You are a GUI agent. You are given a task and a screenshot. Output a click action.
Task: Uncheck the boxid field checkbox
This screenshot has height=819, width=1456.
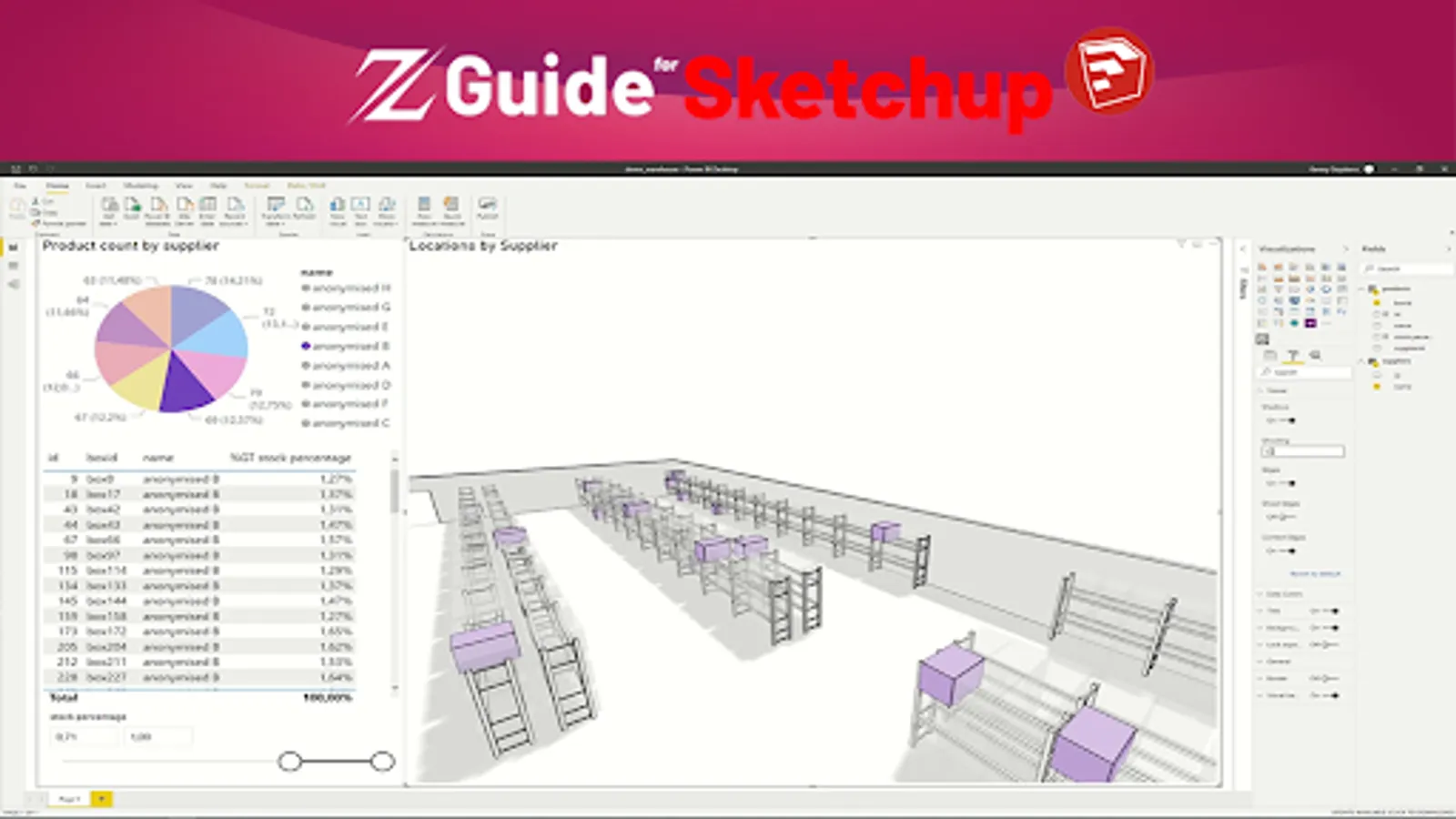[1377, 303]
